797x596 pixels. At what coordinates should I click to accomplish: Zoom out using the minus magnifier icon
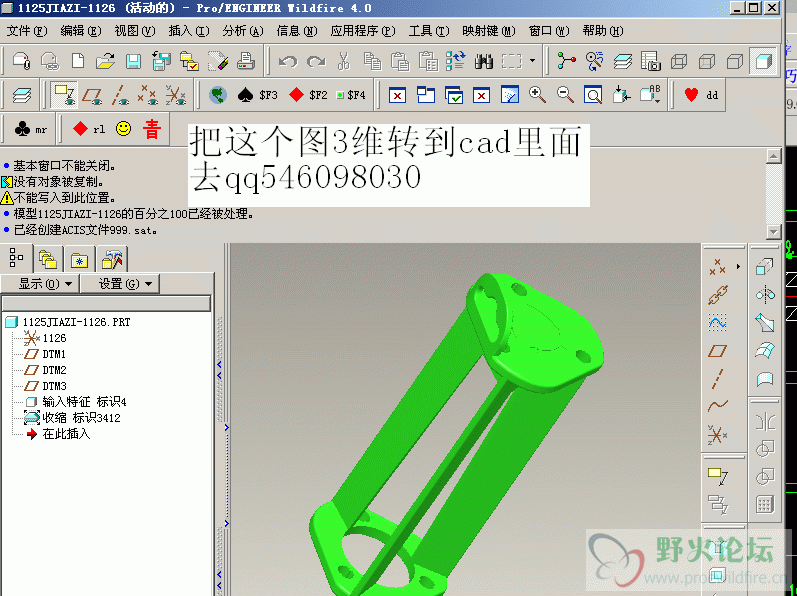pos(565,95)
